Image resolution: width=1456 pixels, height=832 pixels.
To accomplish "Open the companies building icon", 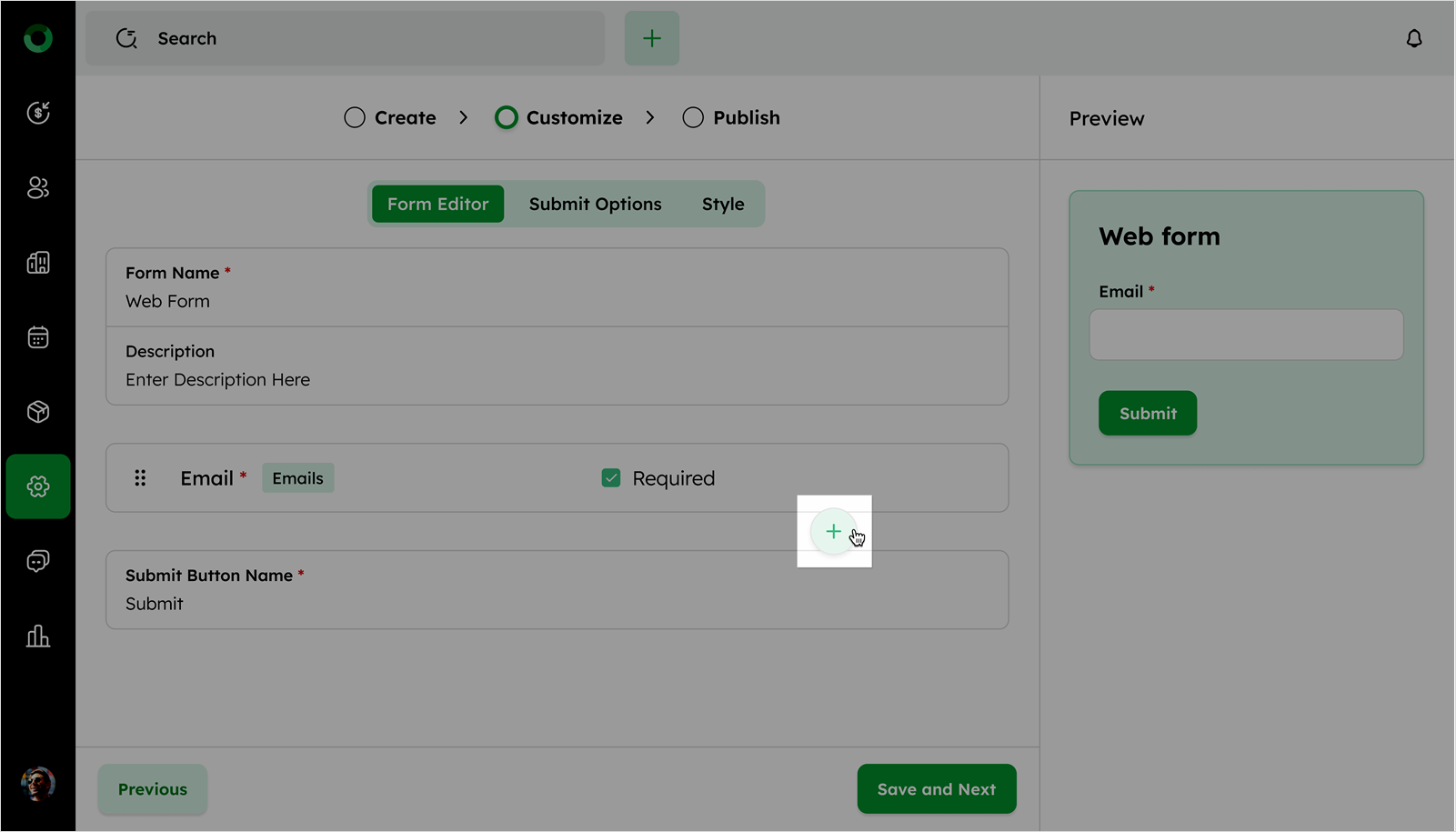I will (x=38, y=263).
